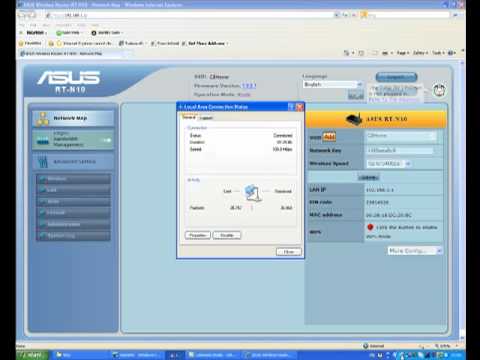Screen dimensions: 480x360
Task: Open the Language dropdown
Action: click(x=332, y=85)
